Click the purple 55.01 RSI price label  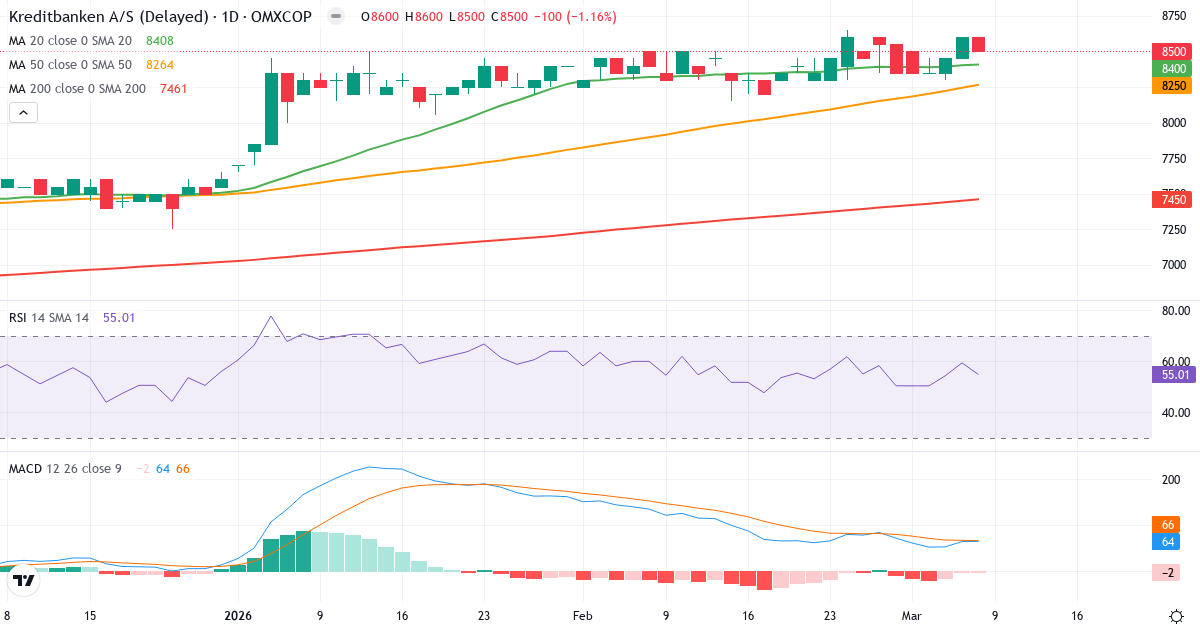click(1174, 373)
